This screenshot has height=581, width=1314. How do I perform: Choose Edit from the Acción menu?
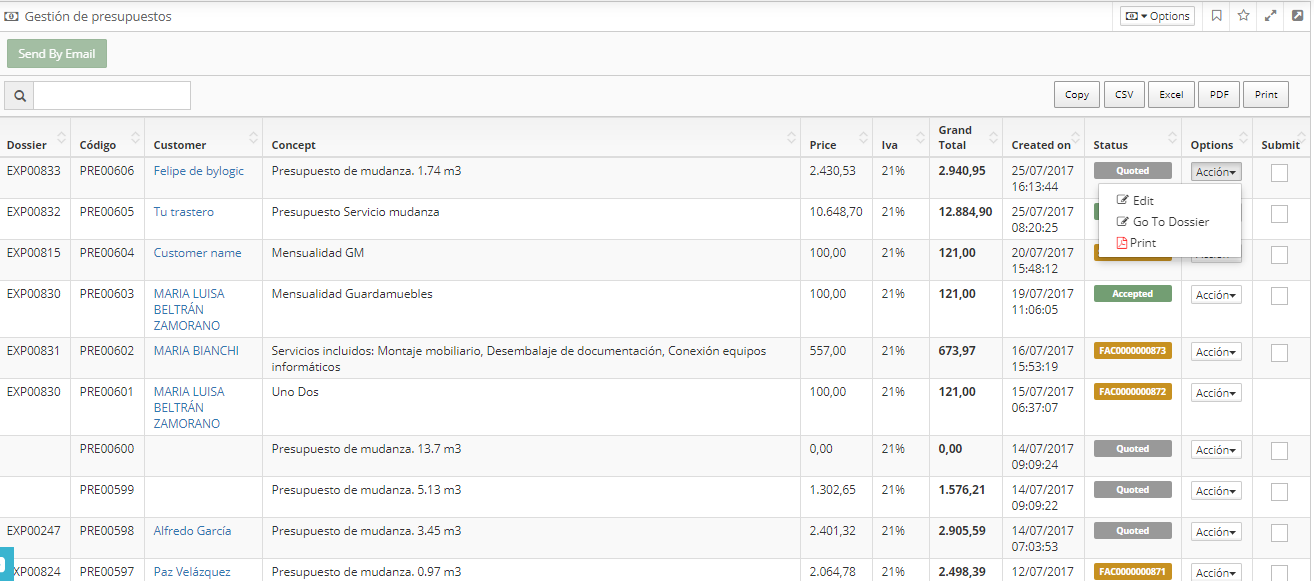click(1143, 201)
